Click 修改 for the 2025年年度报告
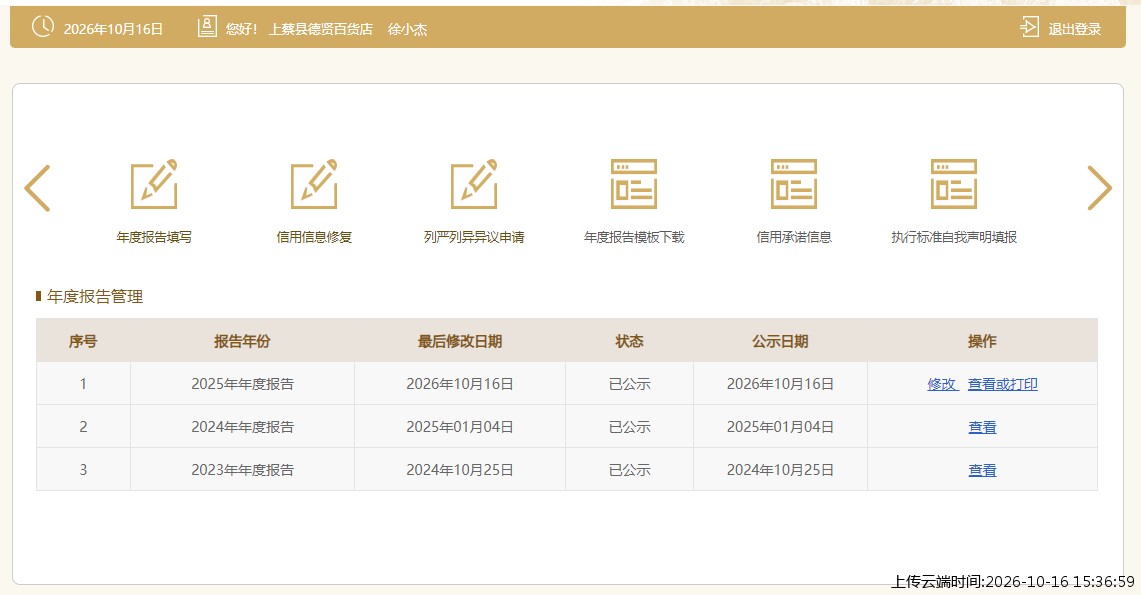The height and width of the screenshot is (595, 1141). [x=942, y=384]
